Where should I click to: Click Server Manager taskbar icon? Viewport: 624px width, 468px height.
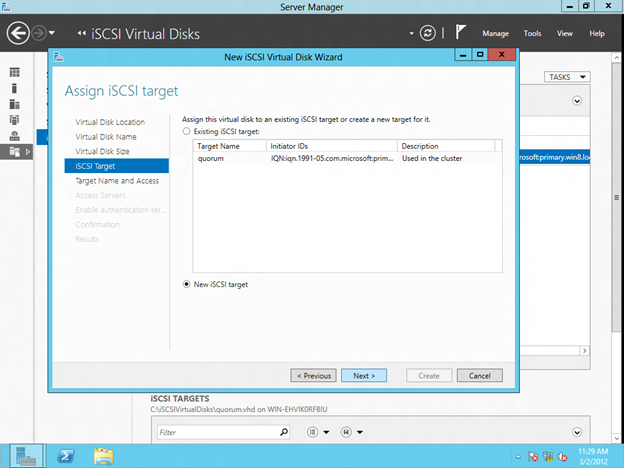coord(26,455)
